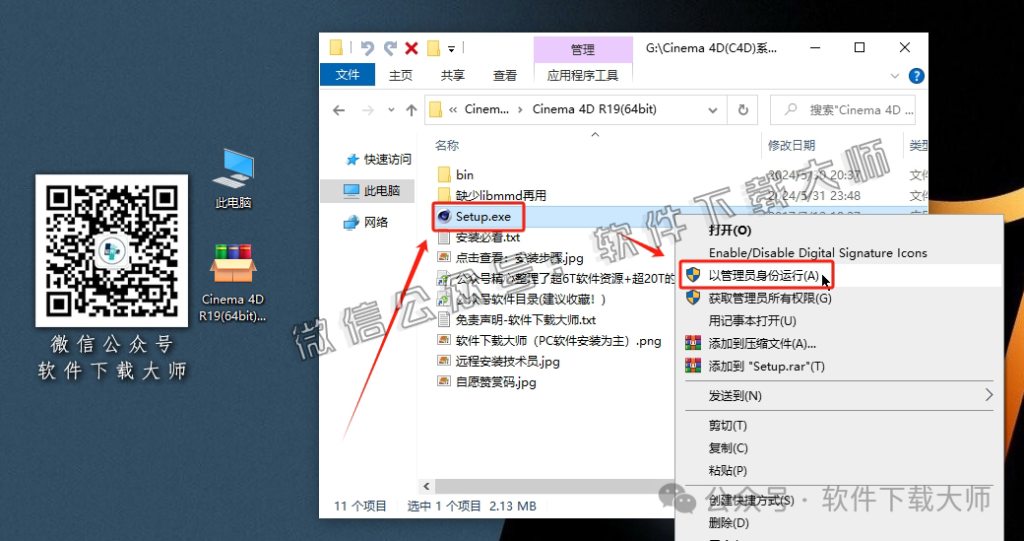Click the Cinem... parent folder breadcrumb
The height and width of the screenshot is (541, 1024).
click(487, 109)
